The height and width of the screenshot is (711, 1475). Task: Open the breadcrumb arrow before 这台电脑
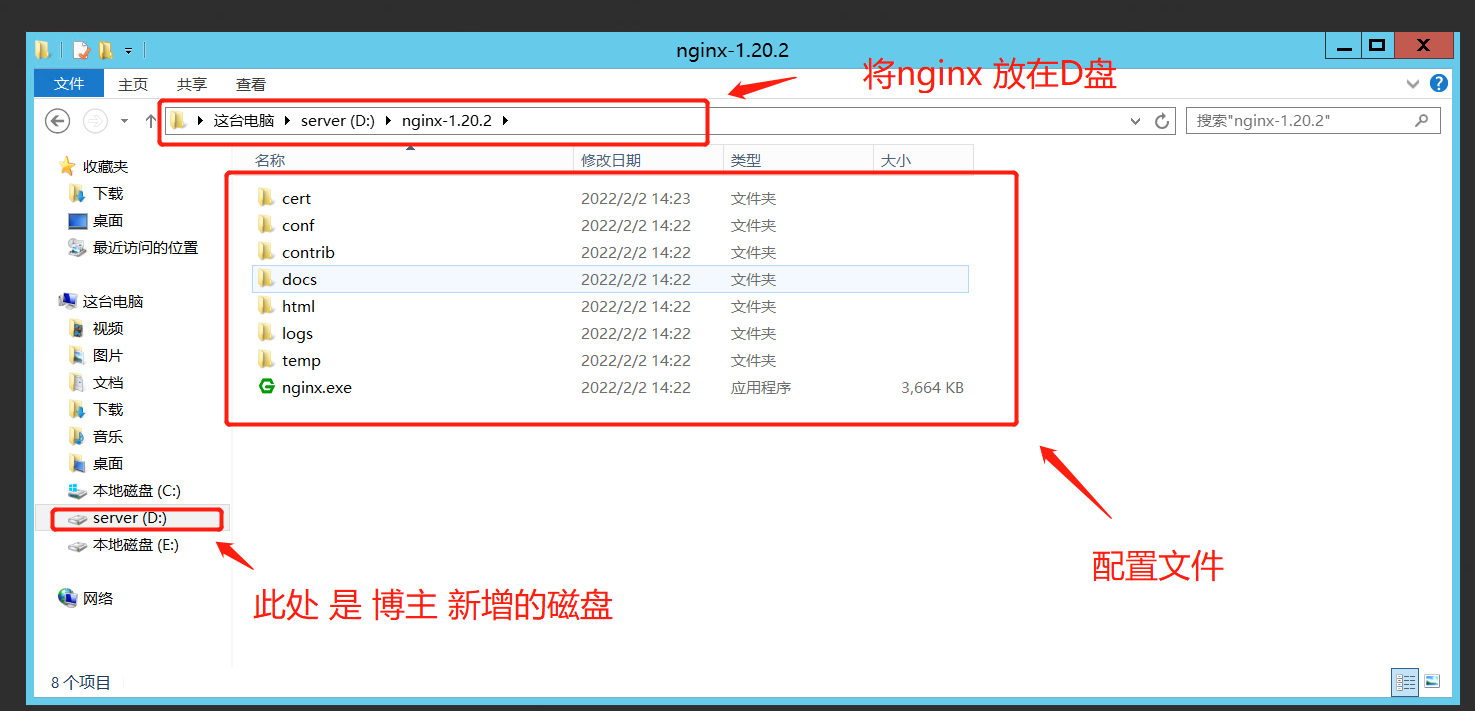tap(200, 121)
